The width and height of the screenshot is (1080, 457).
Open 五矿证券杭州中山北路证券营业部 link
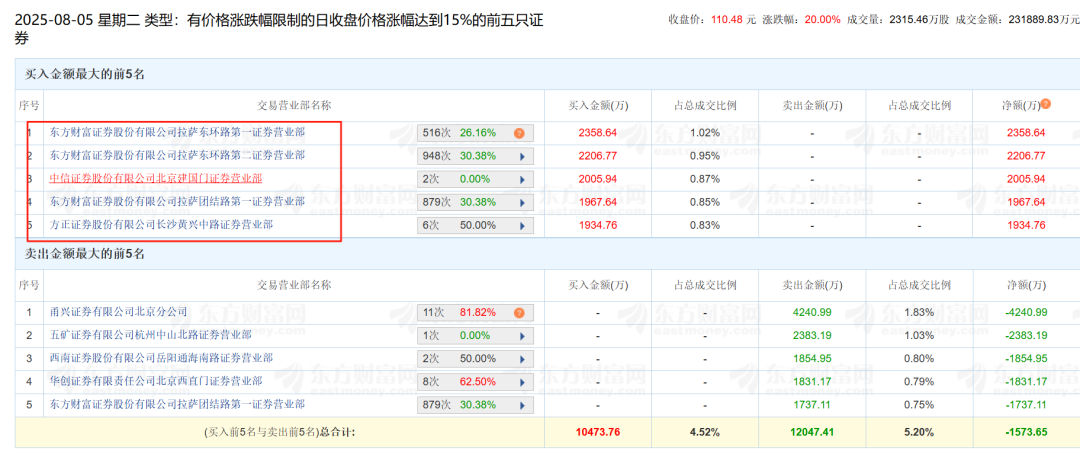[150, 334]
